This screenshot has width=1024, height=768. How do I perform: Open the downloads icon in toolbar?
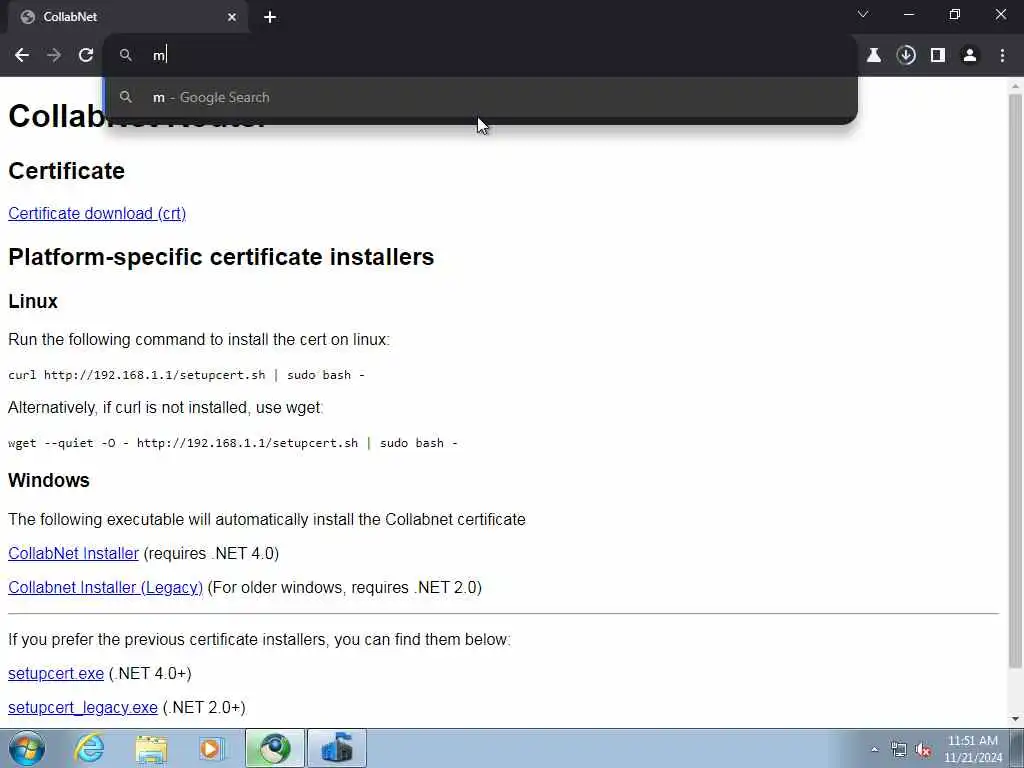[906, 56]
